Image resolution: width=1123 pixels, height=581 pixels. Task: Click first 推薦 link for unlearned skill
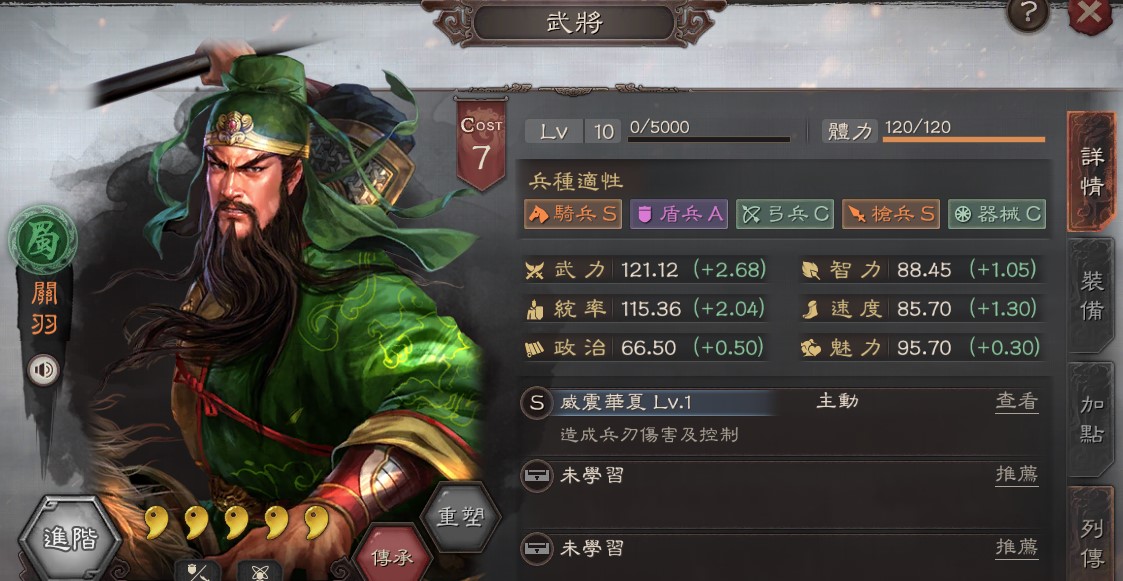click(1016, 474)
